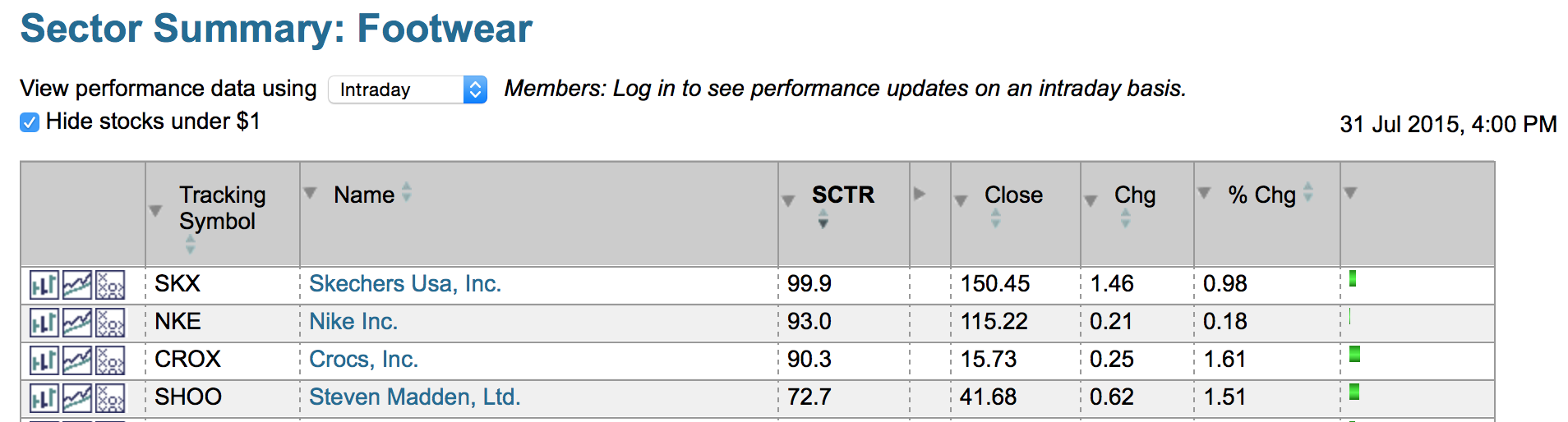1568x422 pixels.
Task: Click the Sector Summary: Footwear heading
Action: tap(276, 29)
